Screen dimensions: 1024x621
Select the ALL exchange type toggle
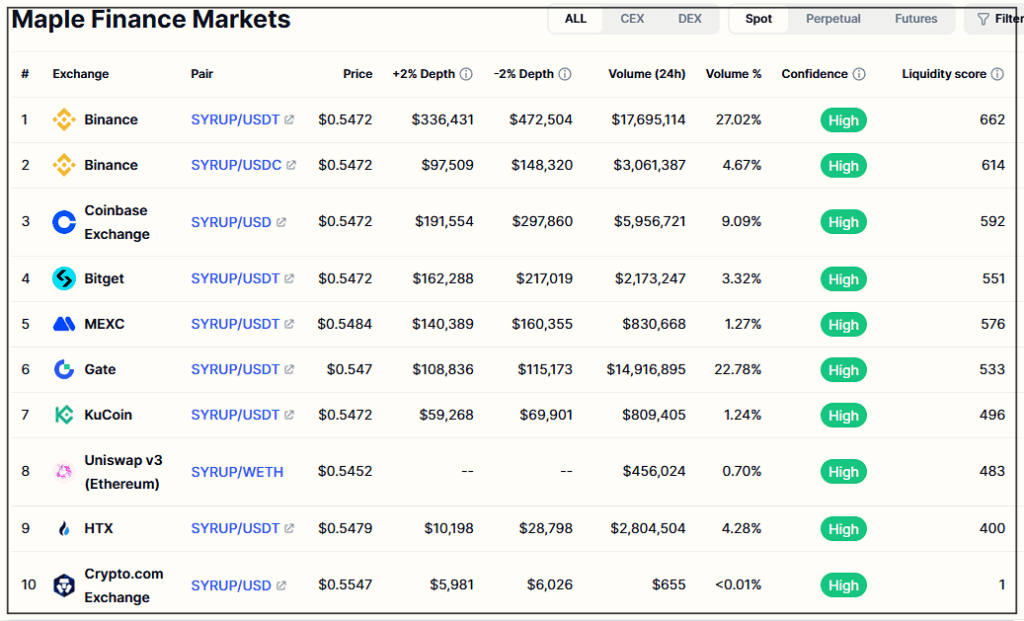[576, 19]
